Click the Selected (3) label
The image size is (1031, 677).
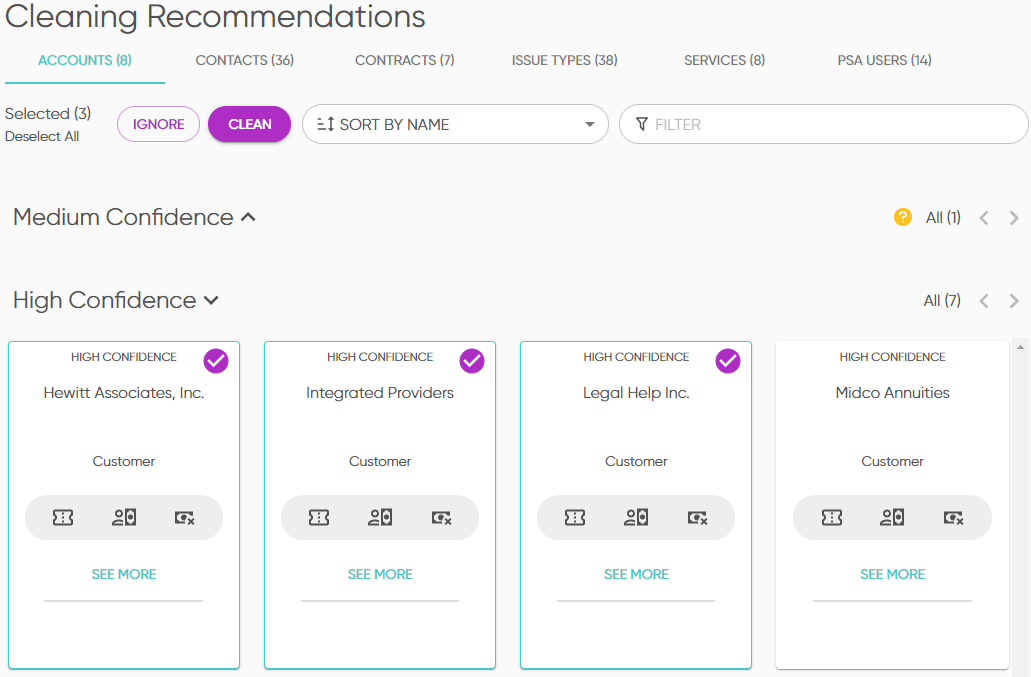[x=48, y=113]
